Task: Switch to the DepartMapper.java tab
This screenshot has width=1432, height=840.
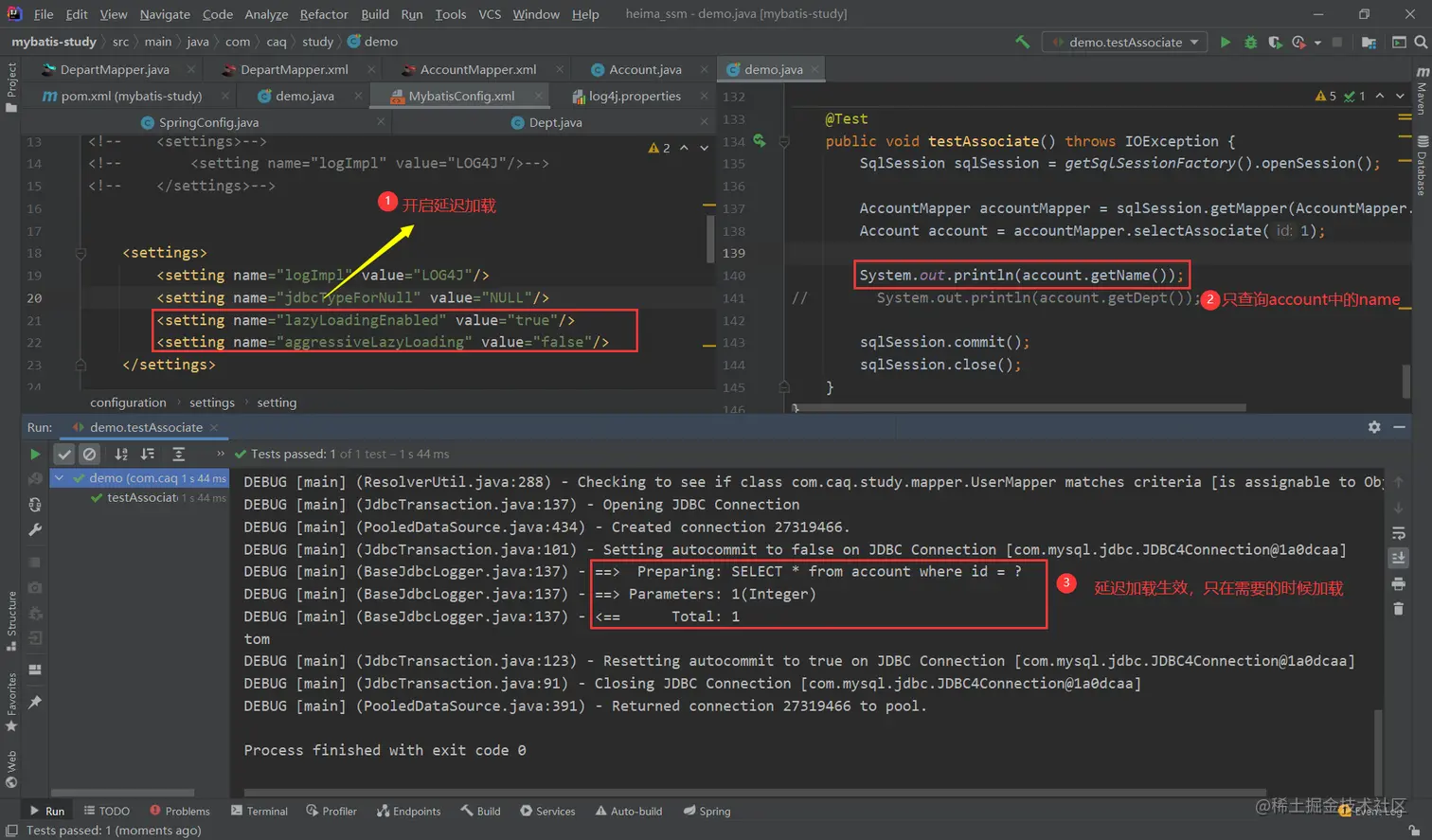Action: 114,69
